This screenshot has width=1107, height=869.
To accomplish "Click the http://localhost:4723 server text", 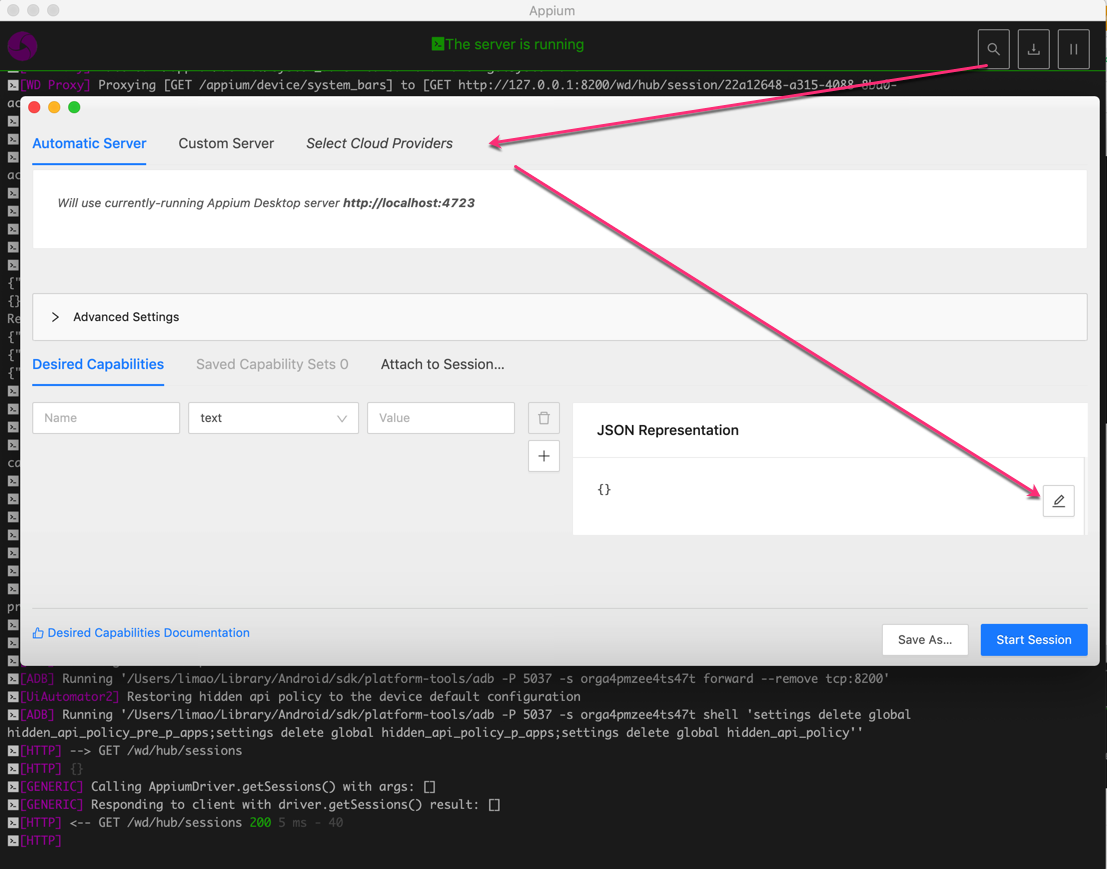I will coord(409,203).
